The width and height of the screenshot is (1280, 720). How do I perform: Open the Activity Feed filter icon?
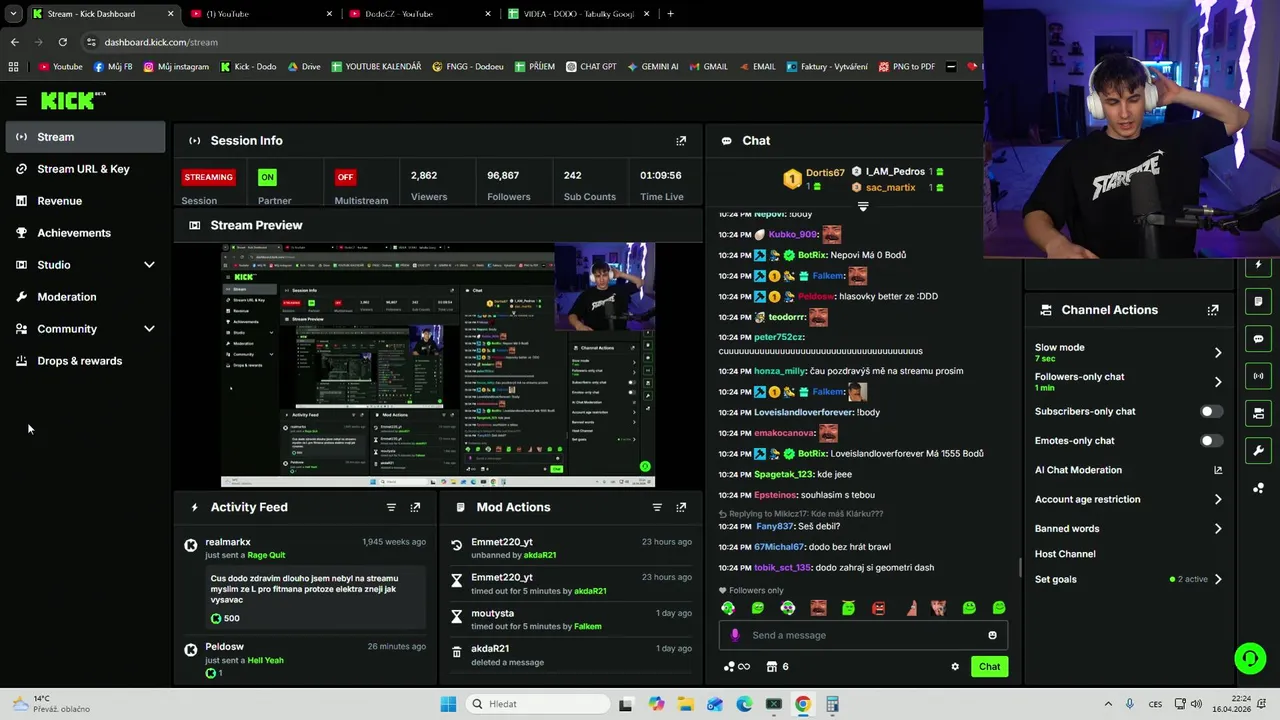coord(391,507)
